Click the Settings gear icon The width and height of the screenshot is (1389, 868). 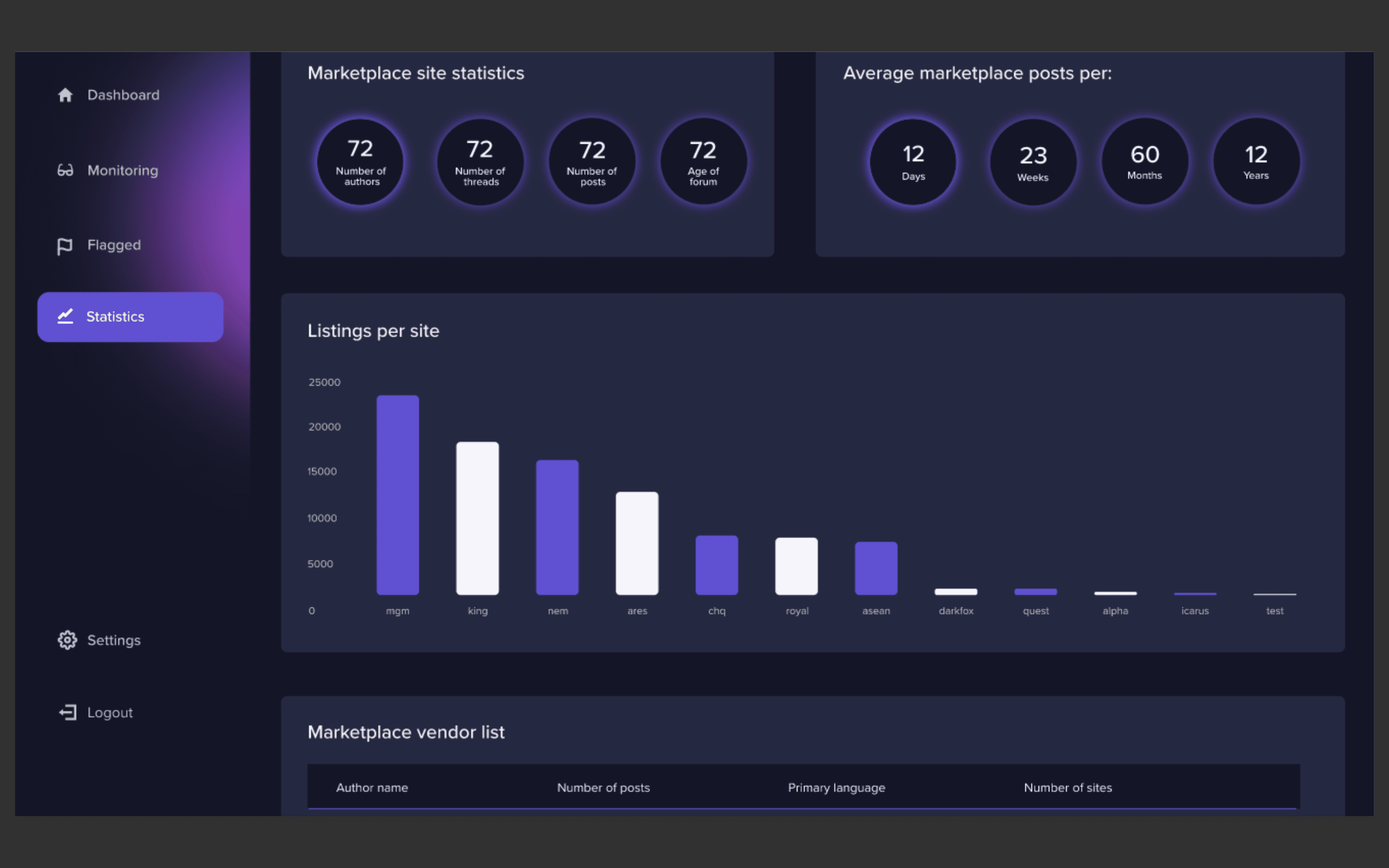pyautogui.click(x=67, y=640)
